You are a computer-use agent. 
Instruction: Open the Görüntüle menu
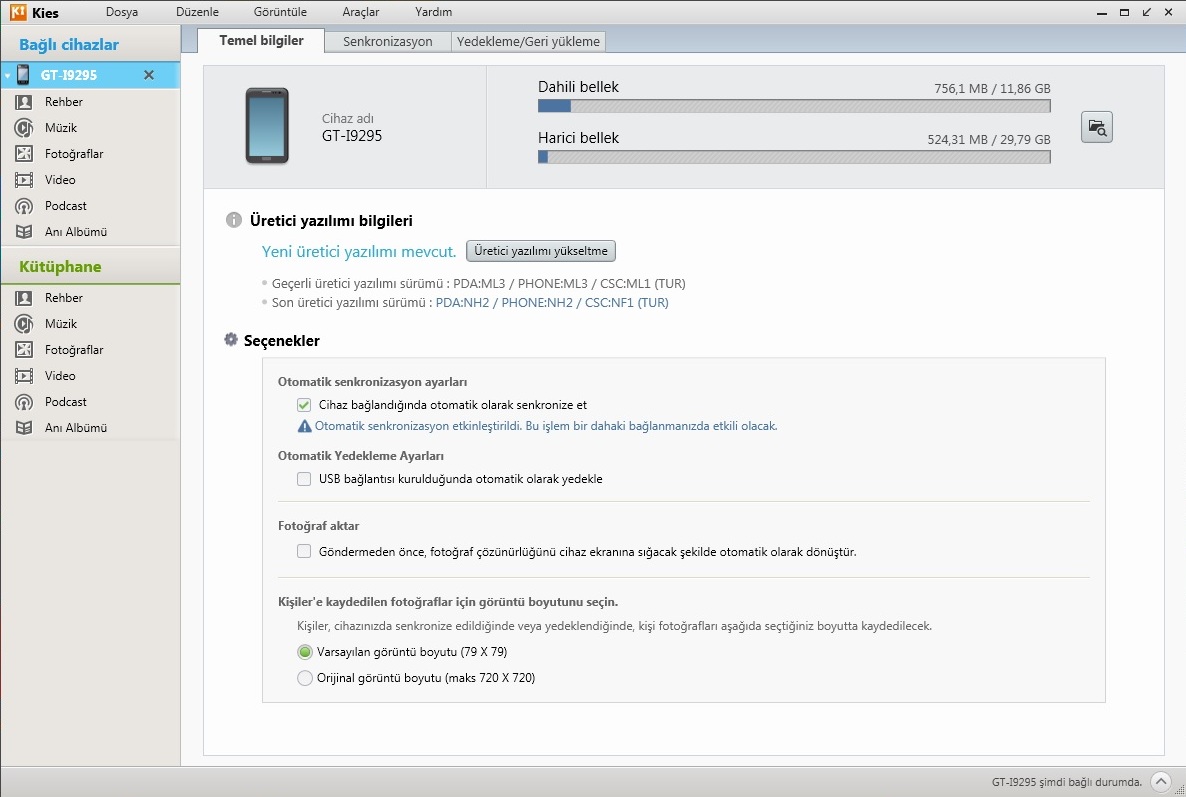[280, 12]
